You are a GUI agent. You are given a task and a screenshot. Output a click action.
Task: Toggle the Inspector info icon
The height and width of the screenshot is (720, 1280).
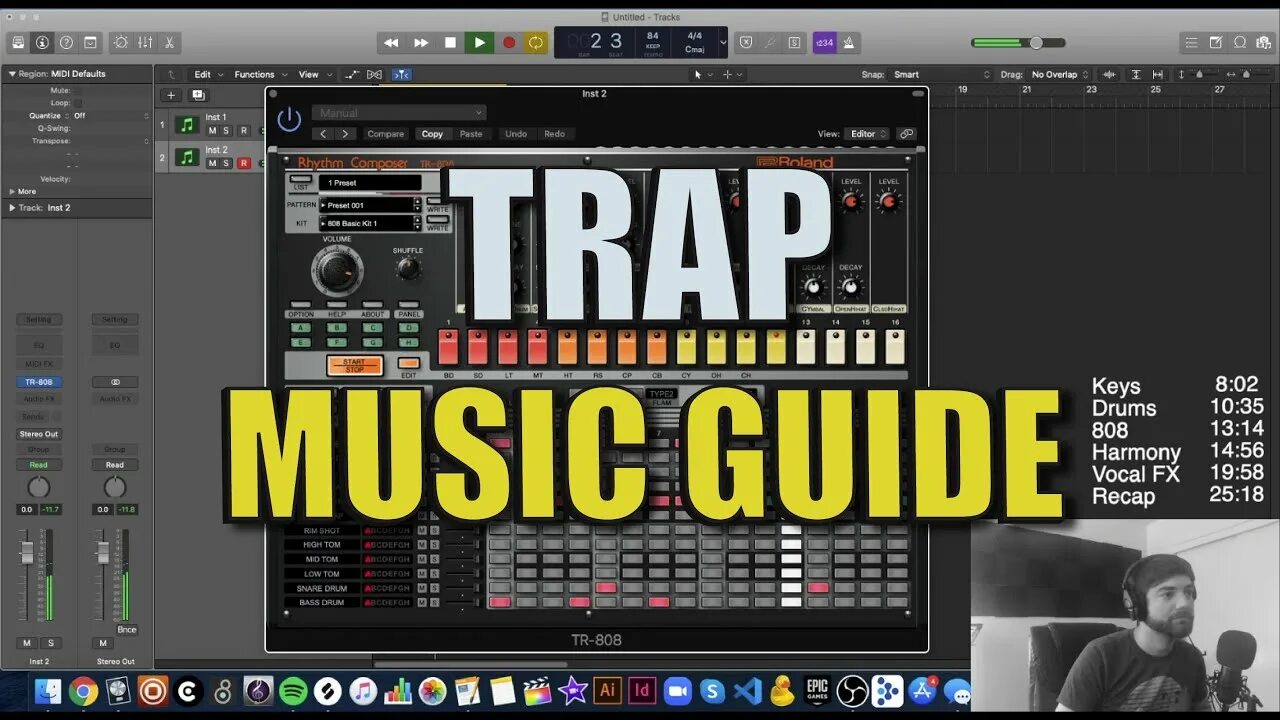(x=42, y=42)
